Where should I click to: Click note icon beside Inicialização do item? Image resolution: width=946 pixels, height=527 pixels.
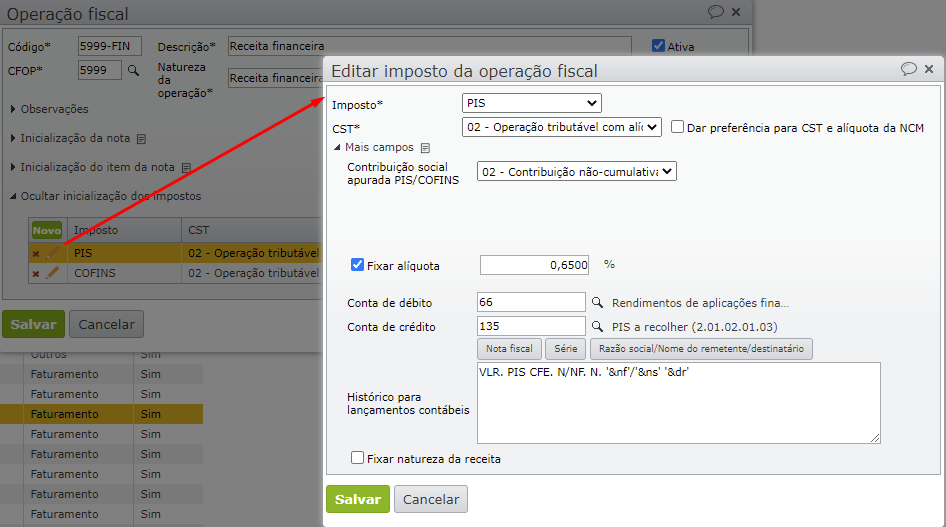pyautogui.click(x=186, y=168)
